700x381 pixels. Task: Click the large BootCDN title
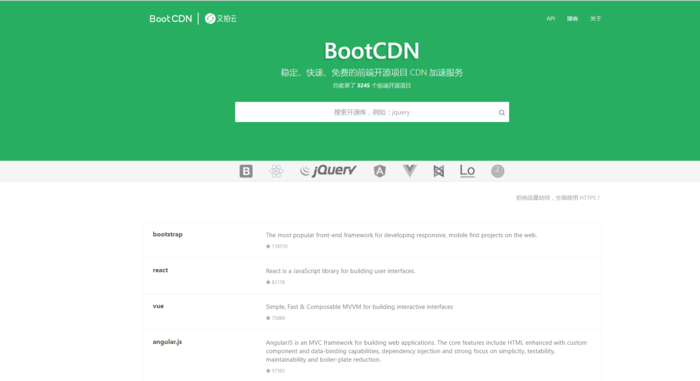tap(372, 50)
